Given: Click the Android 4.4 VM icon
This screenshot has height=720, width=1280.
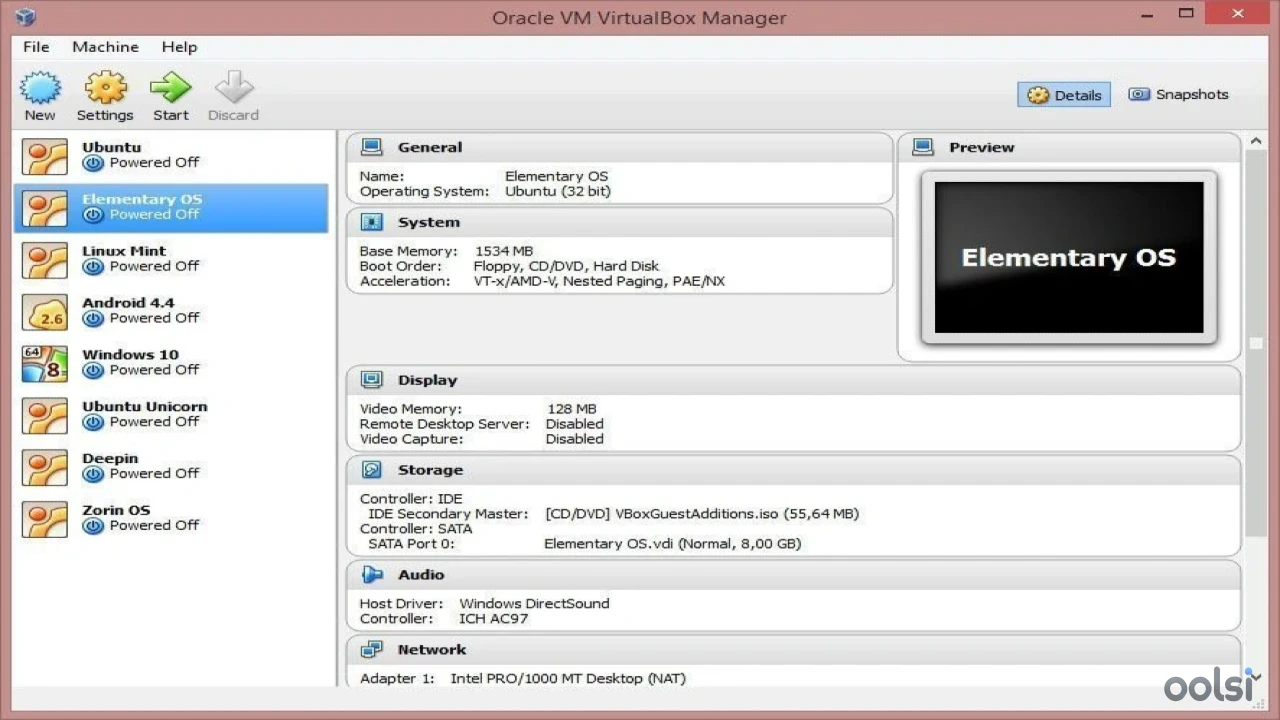Looking at the screenshot, I should click(45, 312).
